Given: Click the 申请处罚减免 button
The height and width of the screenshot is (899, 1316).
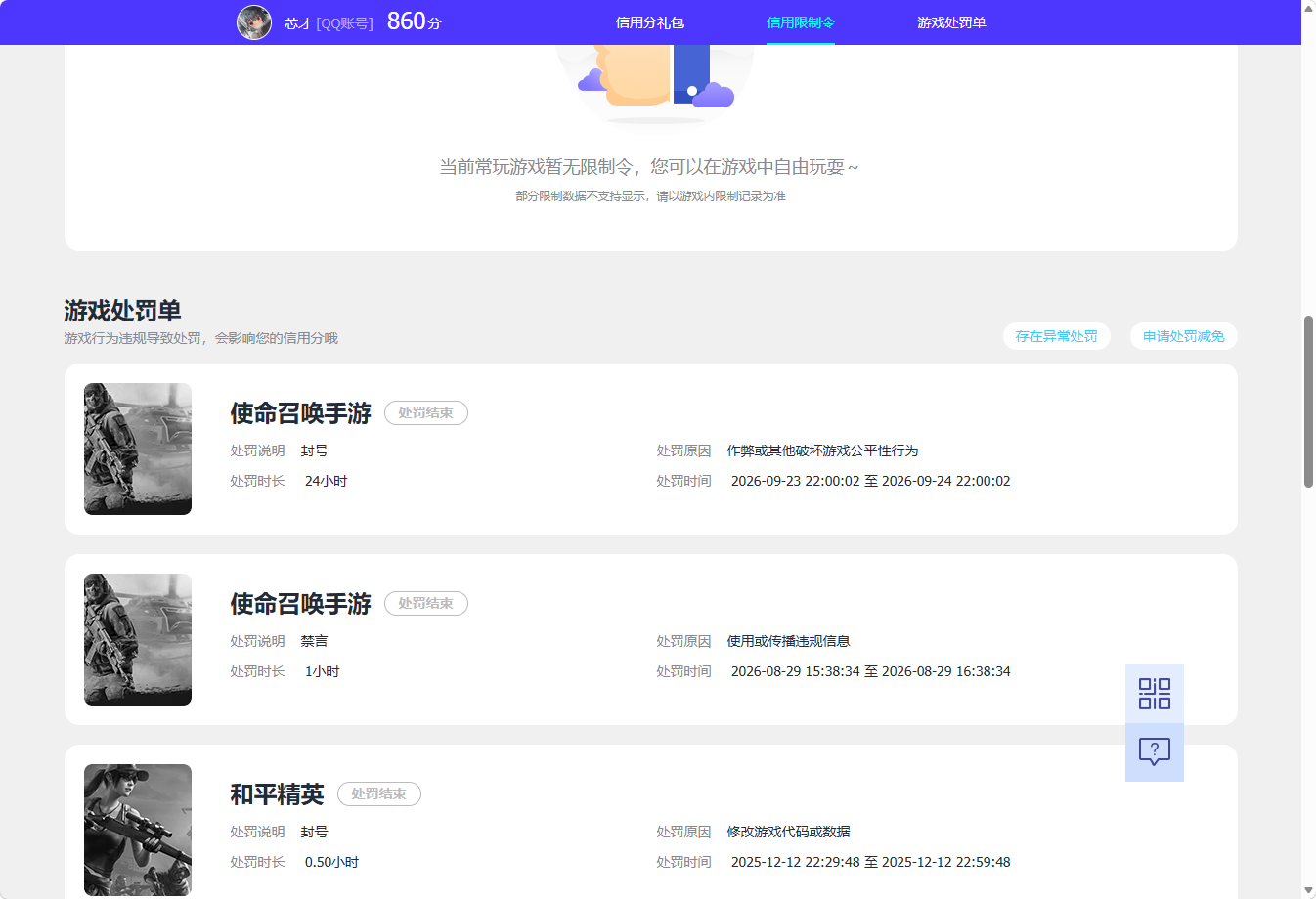Looking at the screenshot, I should coord(1184,336).
